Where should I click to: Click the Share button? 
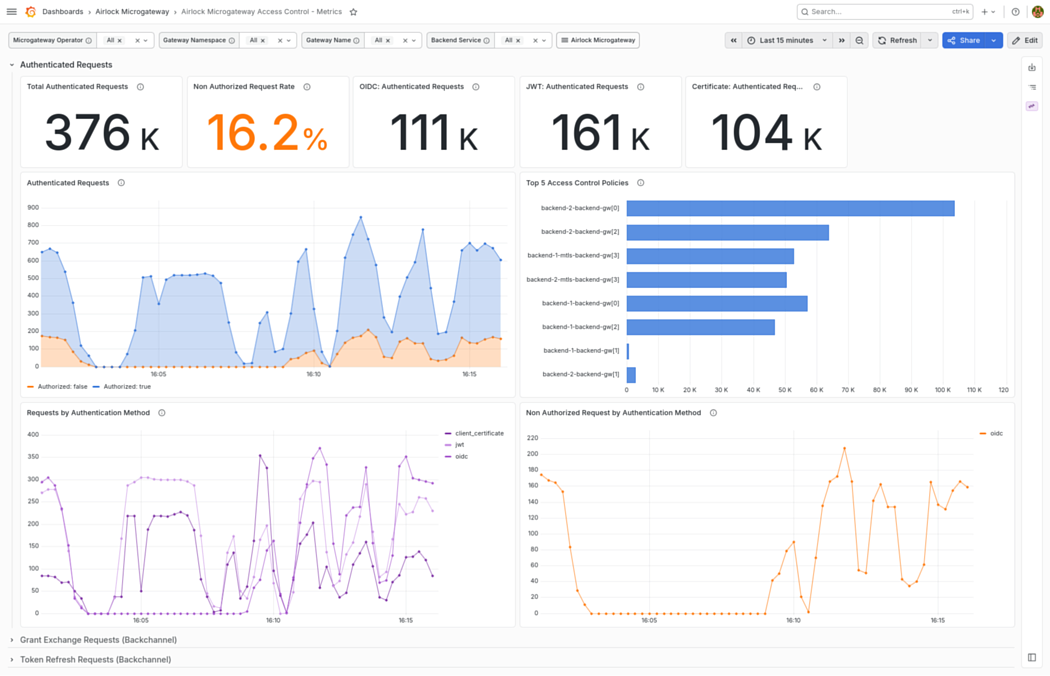[x=964, y=40]
